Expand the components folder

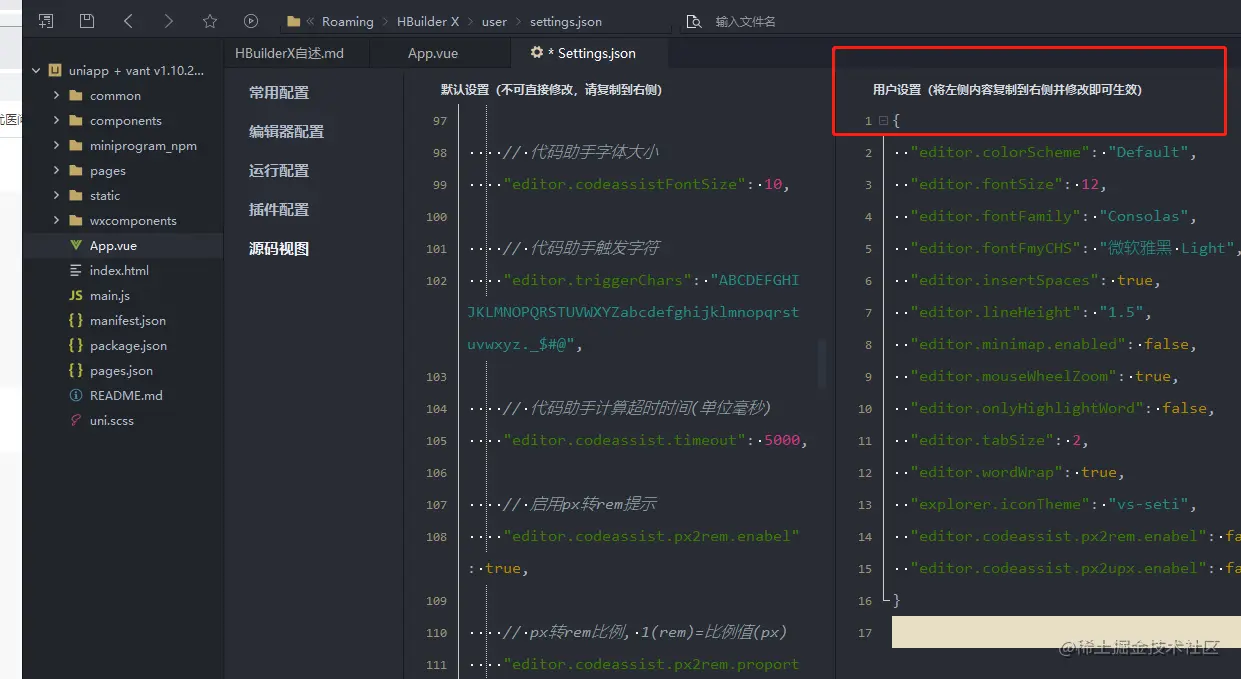coord(56,121)
